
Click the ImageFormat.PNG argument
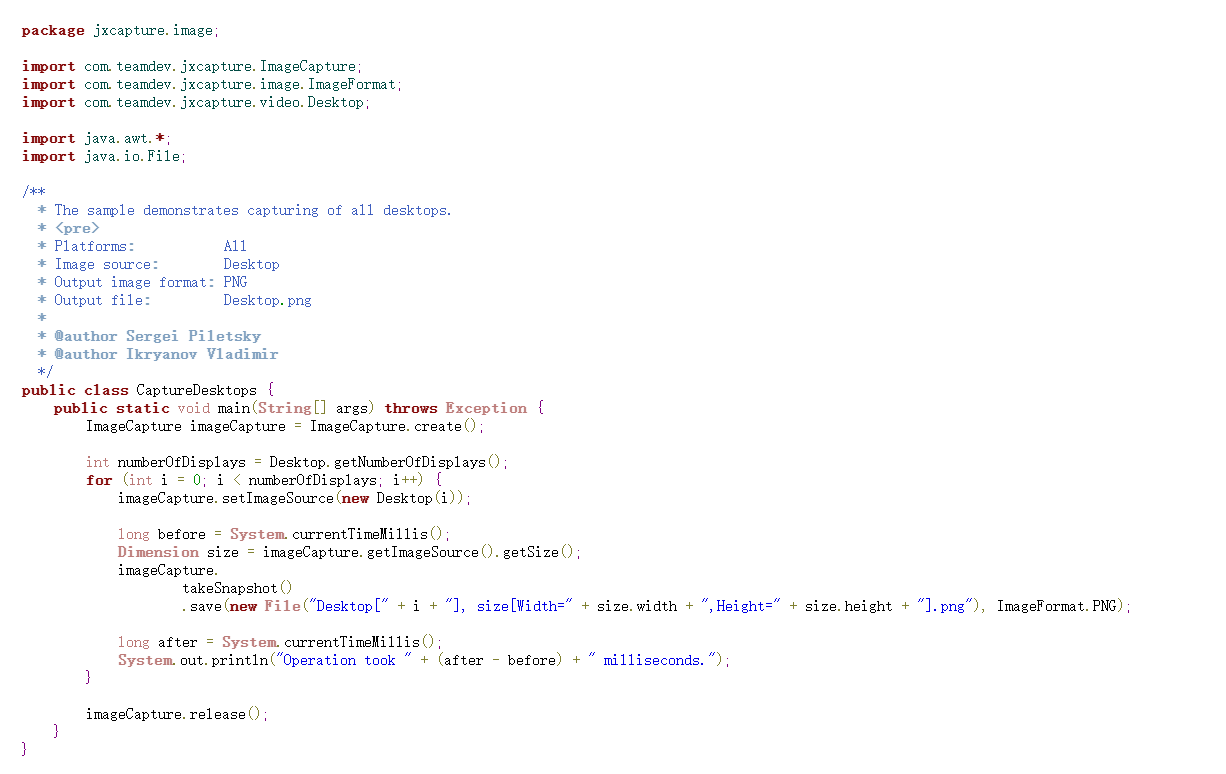tap(1061, 606)
